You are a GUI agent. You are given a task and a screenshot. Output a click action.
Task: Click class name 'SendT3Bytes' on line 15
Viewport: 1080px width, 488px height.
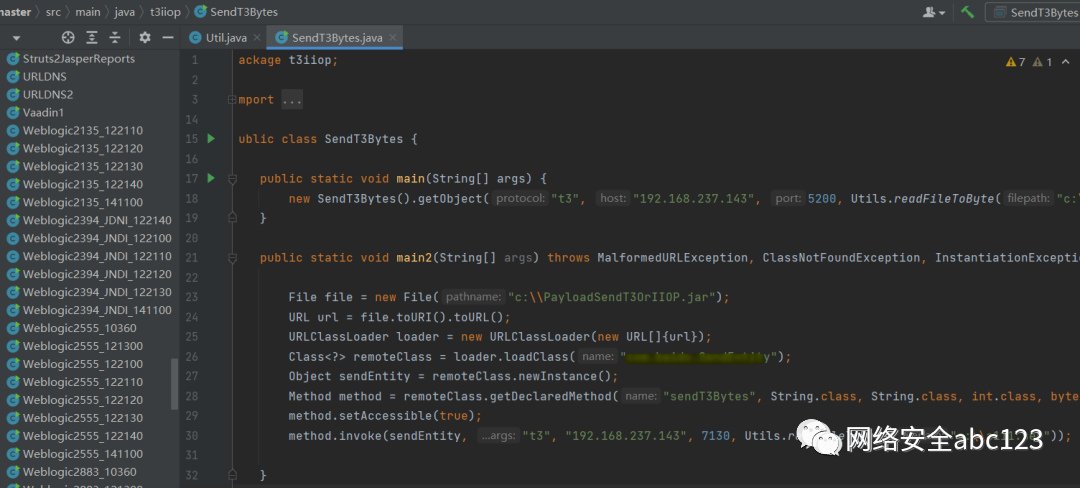pyautogui.click(x=364, y=138)
